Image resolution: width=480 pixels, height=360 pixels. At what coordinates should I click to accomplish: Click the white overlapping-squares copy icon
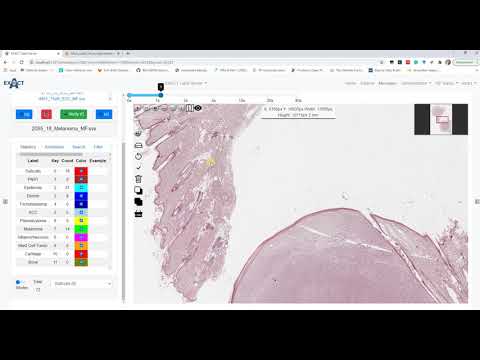[138, 190]
